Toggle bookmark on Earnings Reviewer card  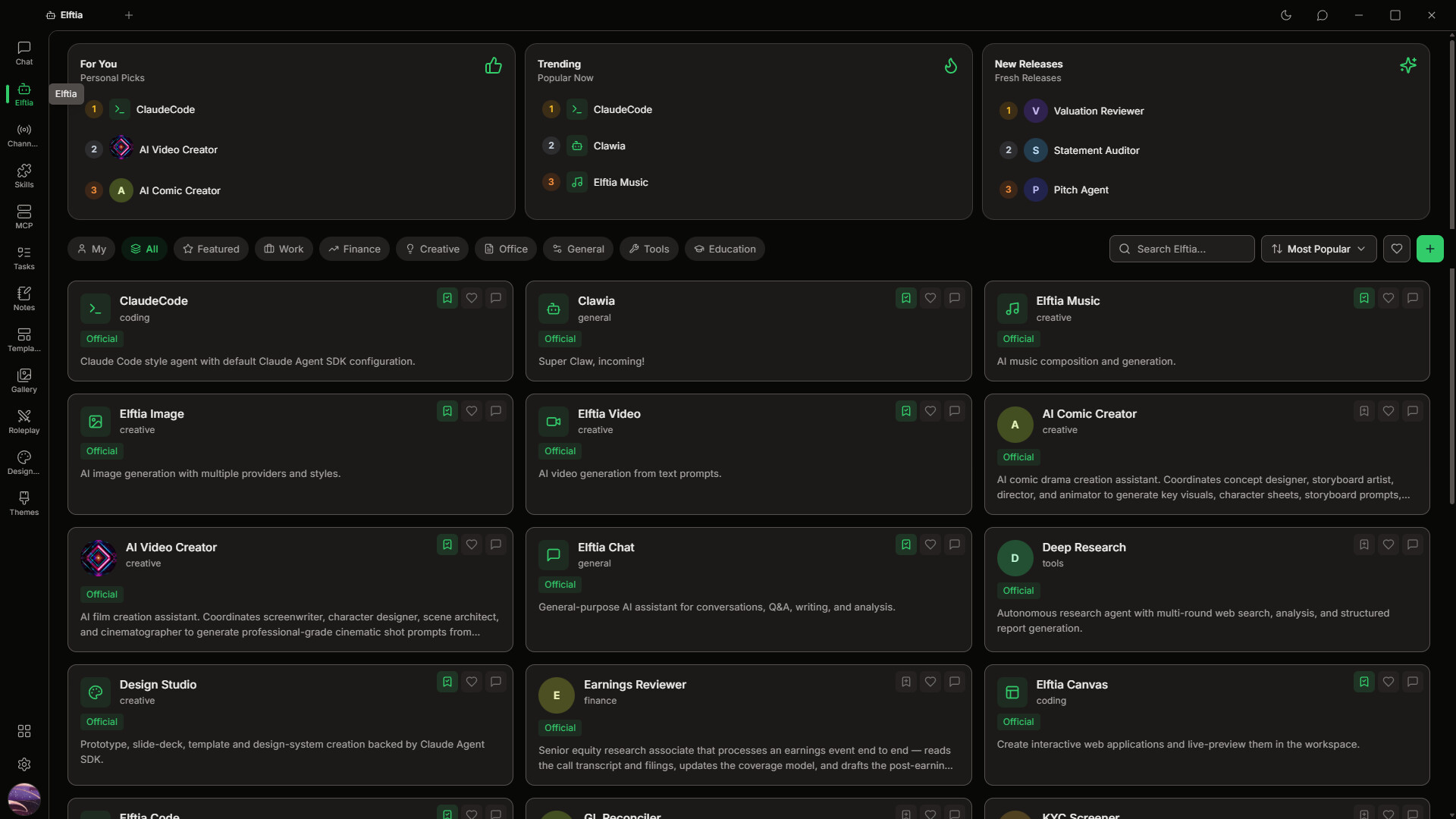point(906,682)
